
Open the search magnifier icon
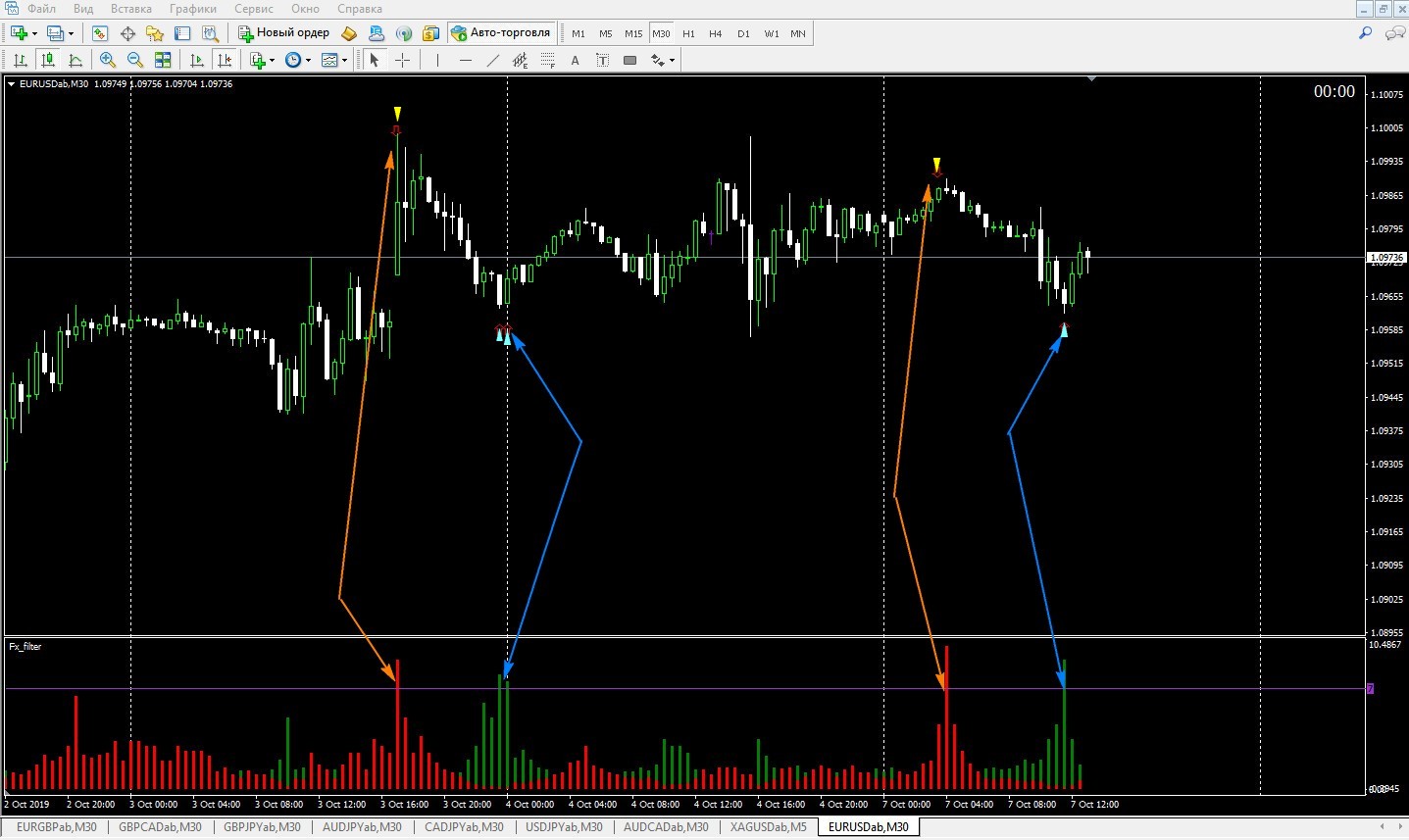(1365, 33)
